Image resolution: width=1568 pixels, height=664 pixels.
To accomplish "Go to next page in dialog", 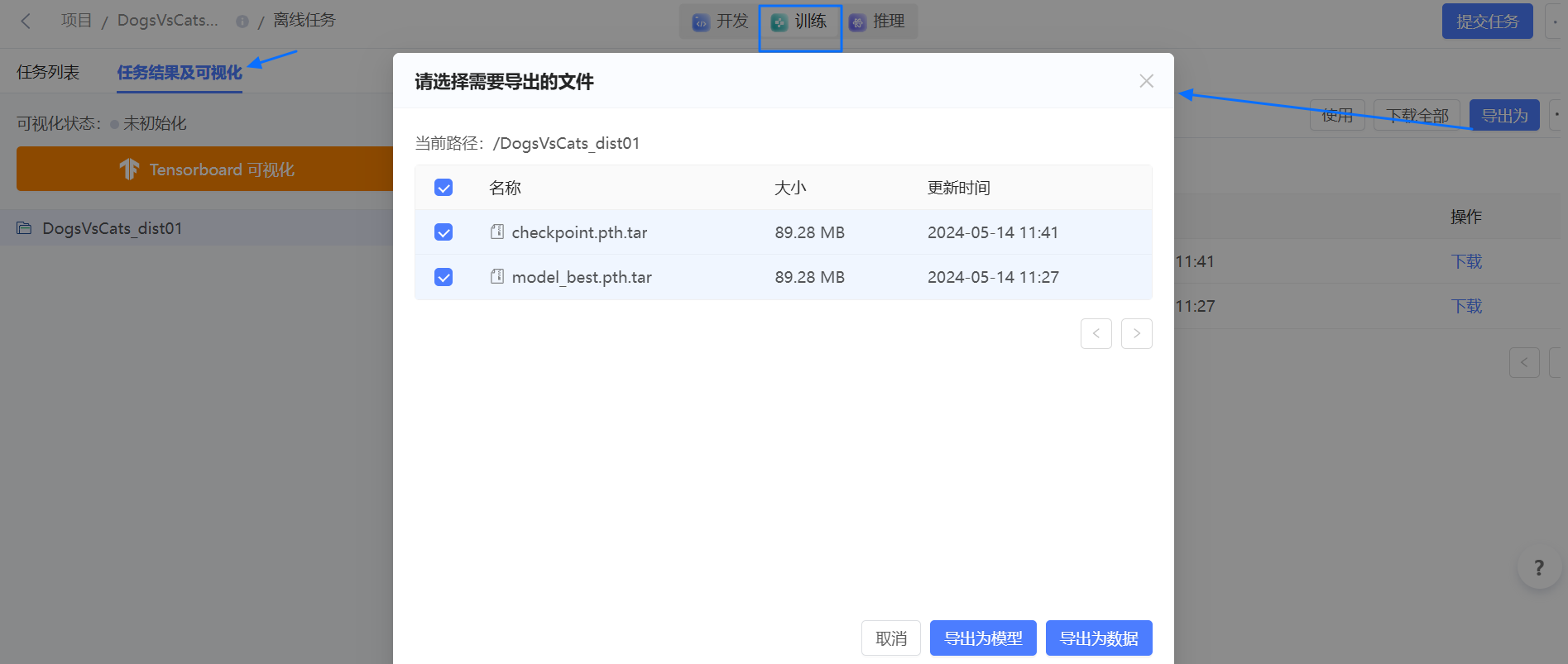I will pos(1136,333).
